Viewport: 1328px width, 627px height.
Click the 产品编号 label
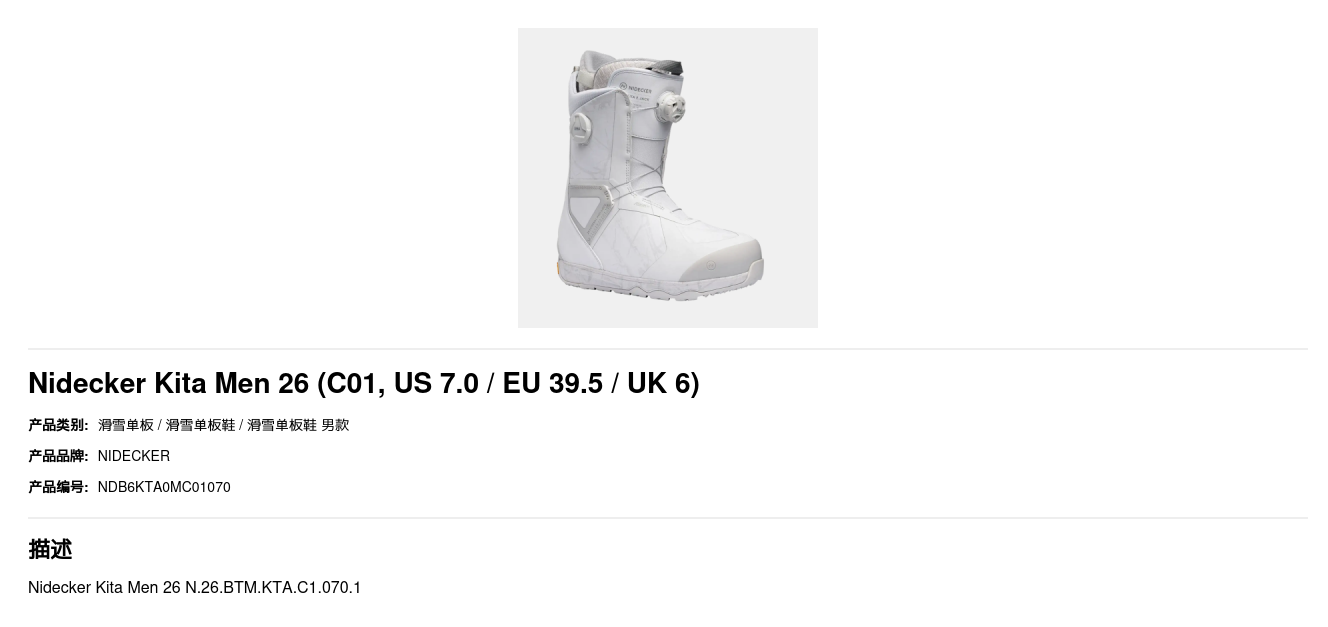click(58, 487)
